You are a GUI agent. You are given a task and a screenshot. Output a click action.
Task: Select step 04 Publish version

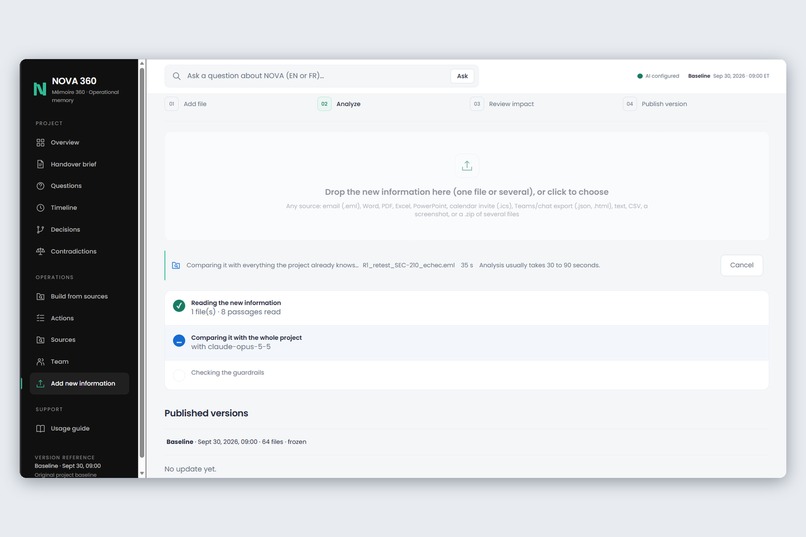655,104
